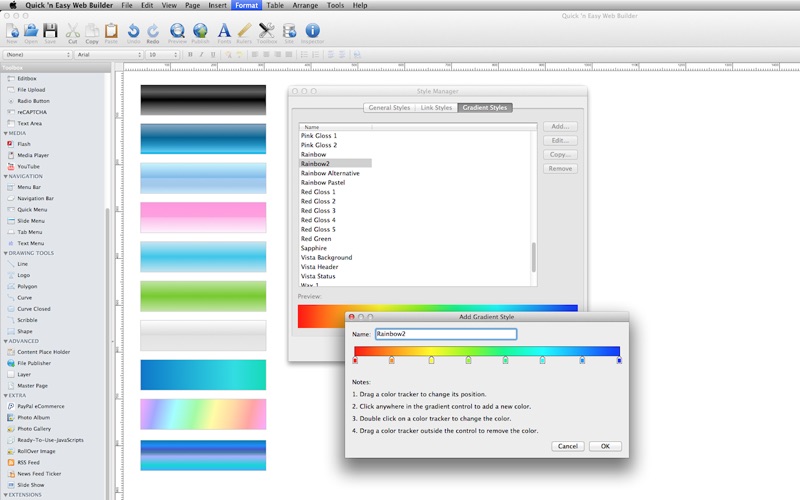
Task: Collapse the NAVIGATION toolbox section
Action: (x=5, y=176)
